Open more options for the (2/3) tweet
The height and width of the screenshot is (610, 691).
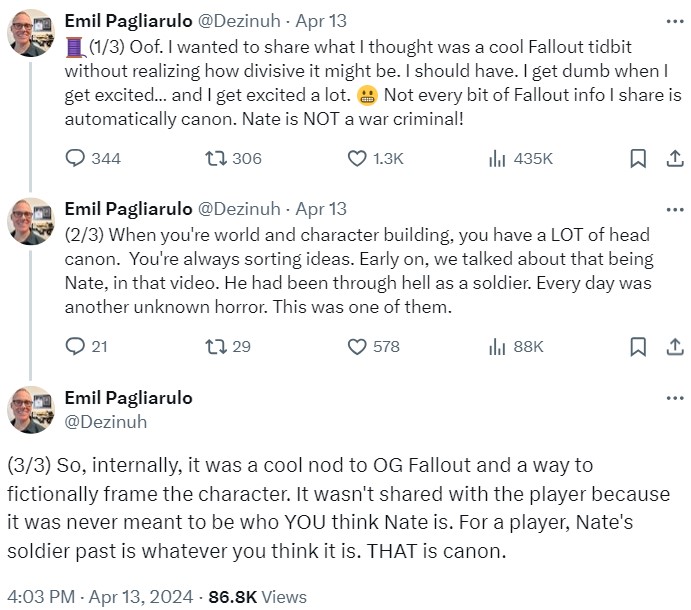tap(674, 209)
